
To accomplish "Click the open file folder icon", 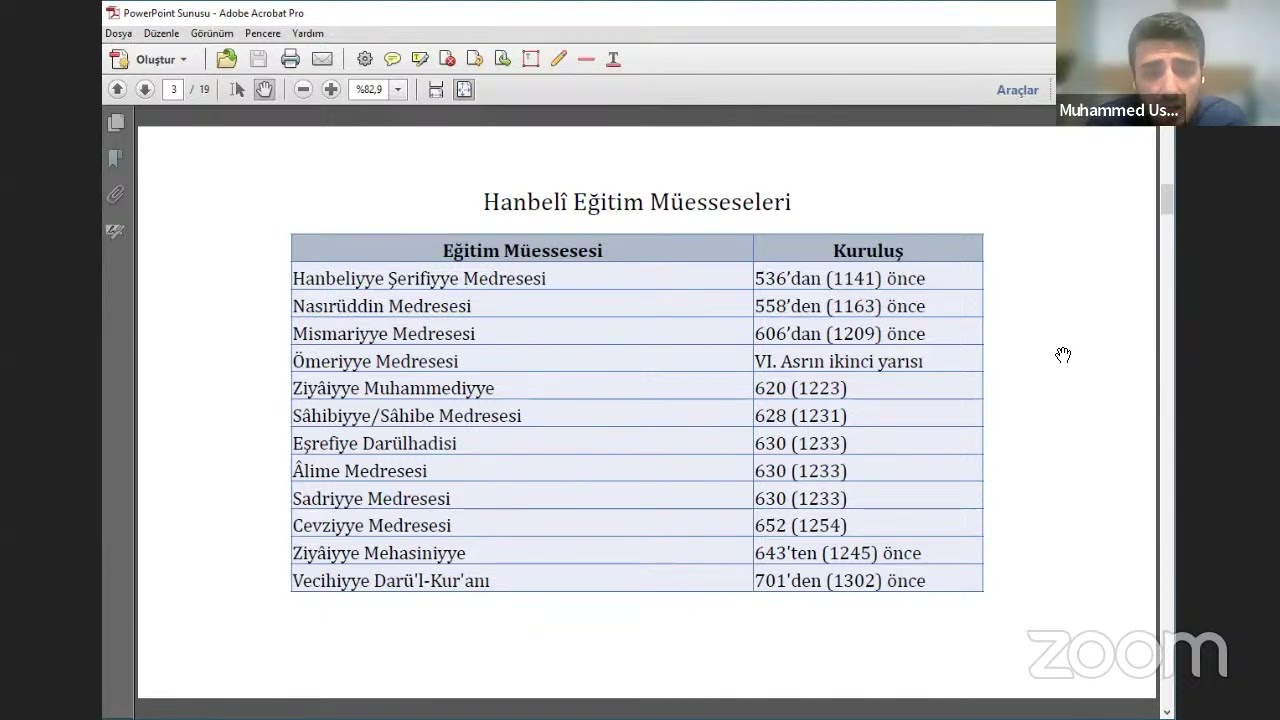I will [x=227, y=59].
